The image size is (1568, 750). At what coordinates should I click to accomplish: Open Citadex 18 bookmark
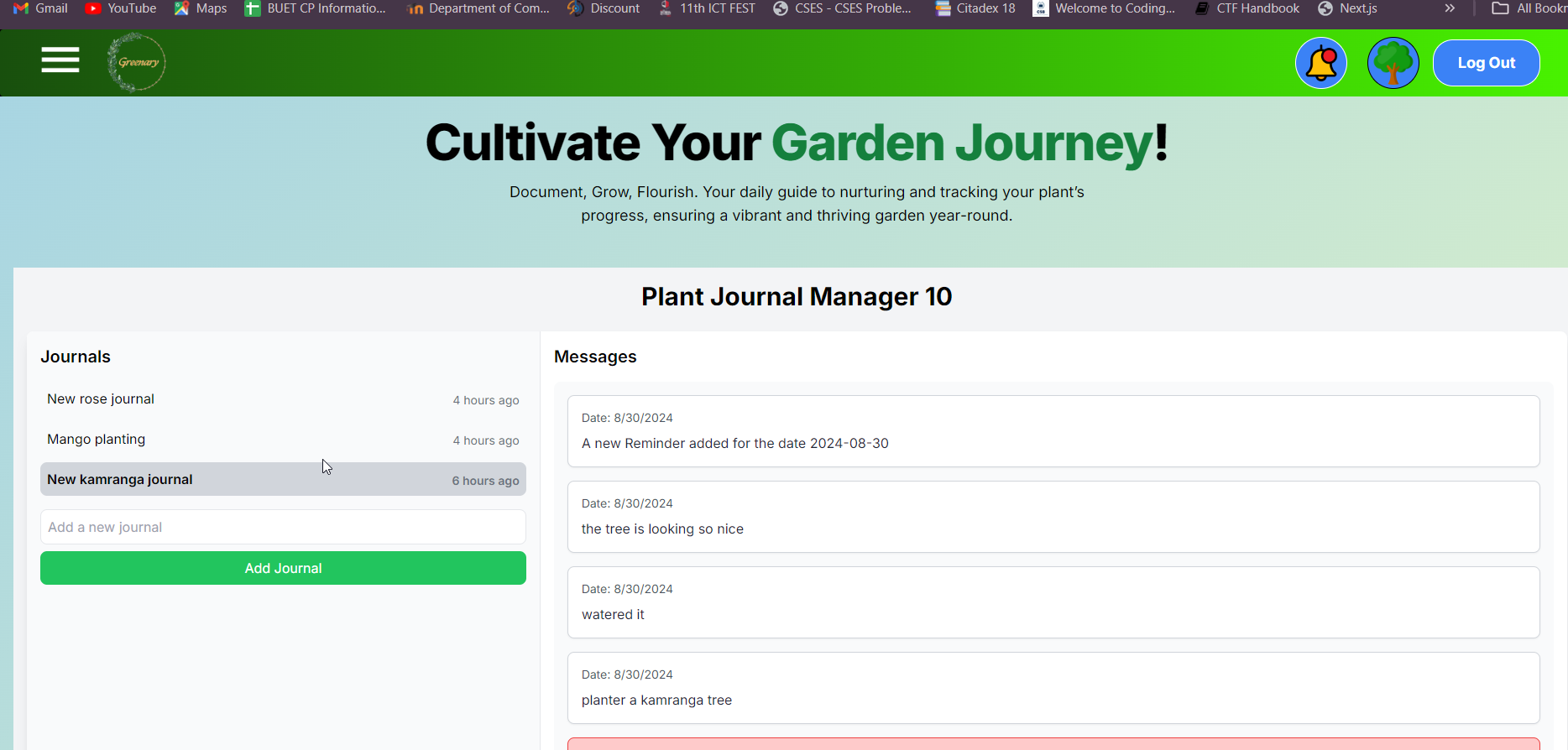point(975,8)
